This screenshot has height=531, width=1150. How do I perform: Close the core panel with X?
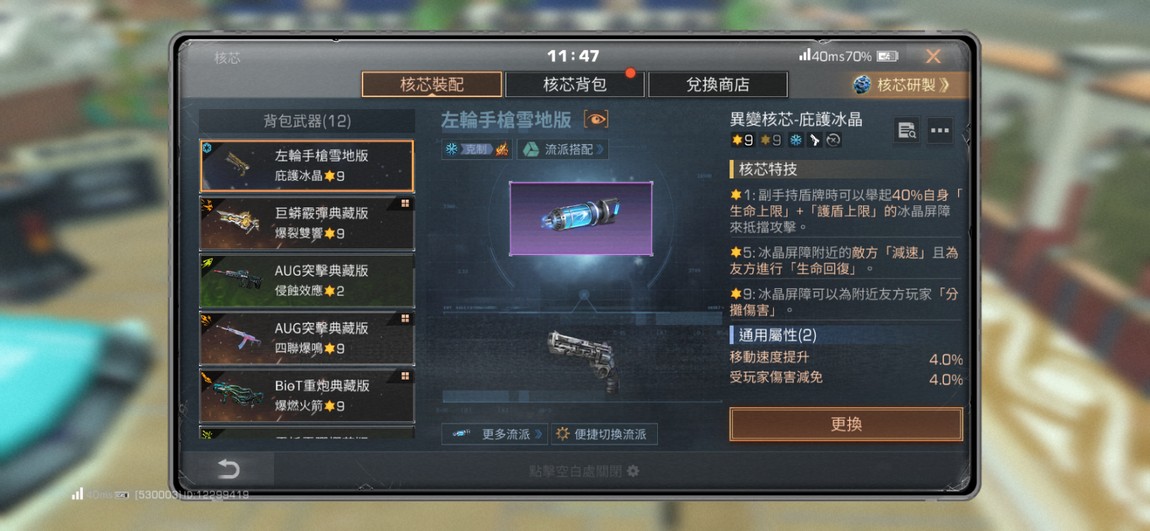tap(933, 56)
